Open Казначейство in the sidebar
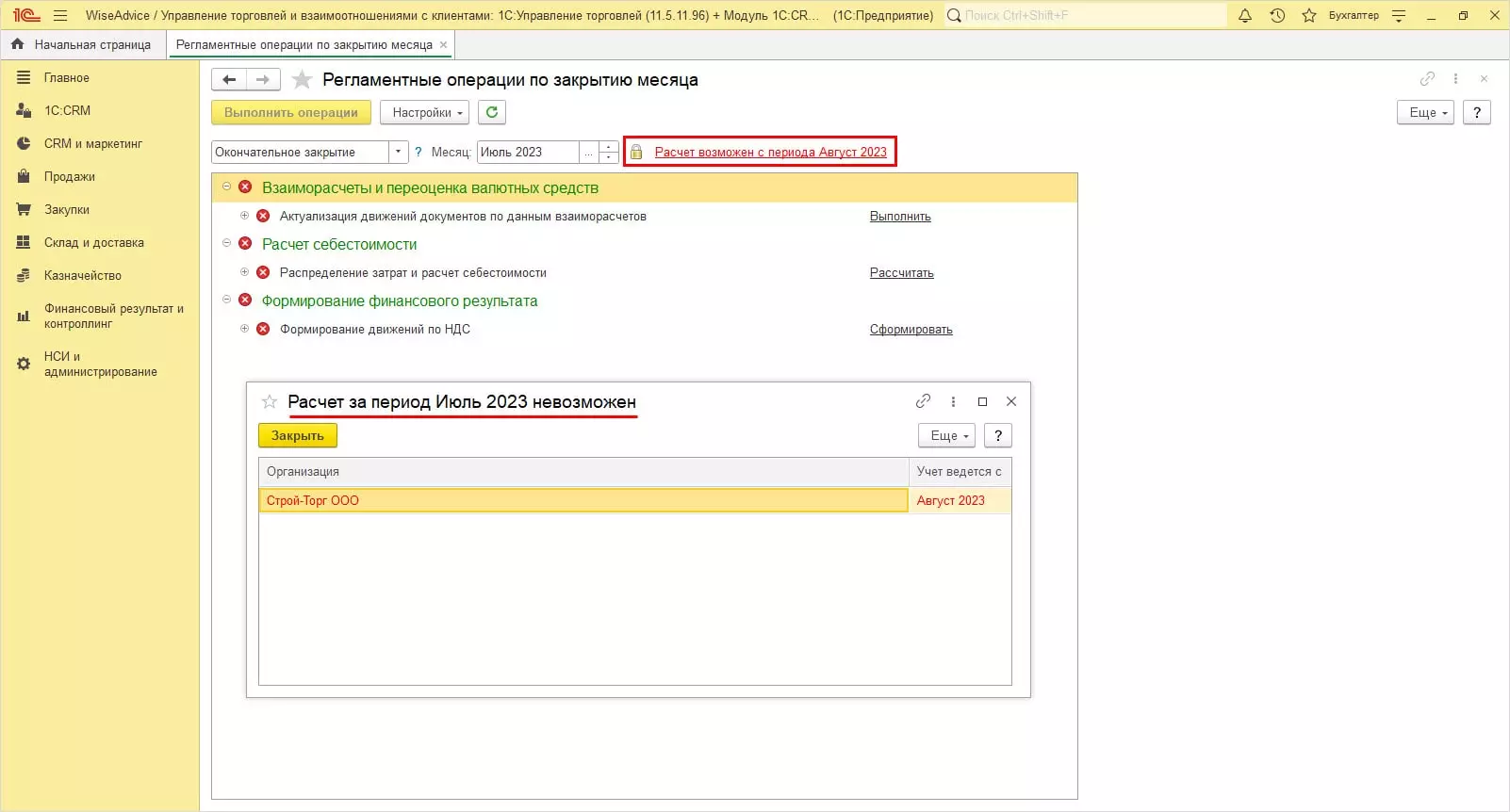This screenshot has height=812, width=1510. coord(82,276)
